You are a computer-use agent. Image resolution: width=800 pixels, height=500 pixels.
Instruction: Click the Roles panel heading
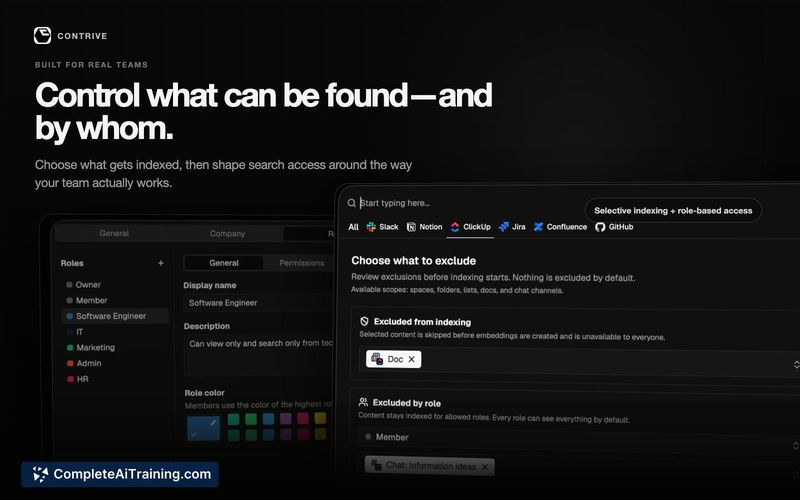(x=72, y=263)
